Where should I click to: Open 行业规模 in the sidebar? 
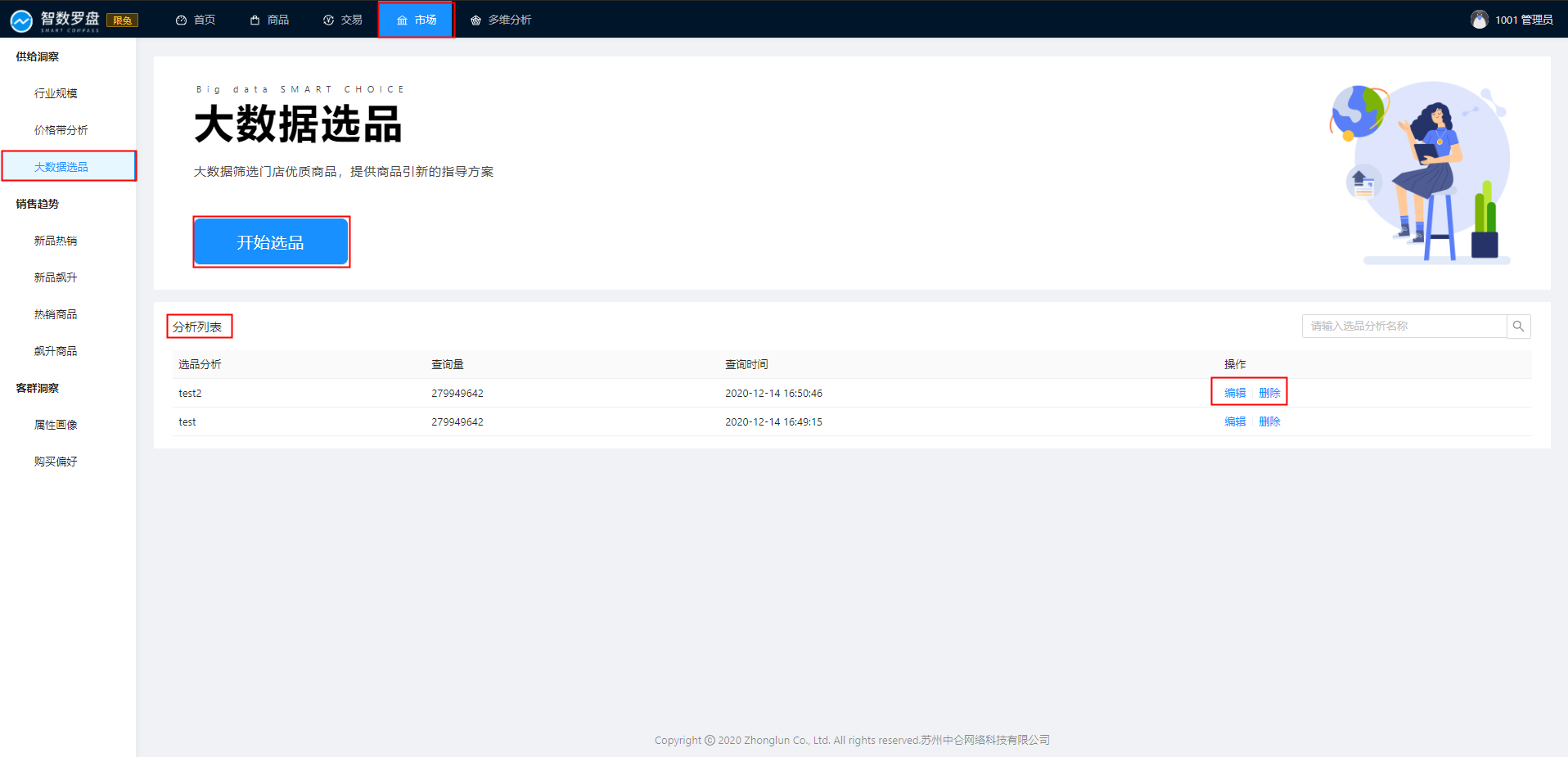click(x=56, y=93)
